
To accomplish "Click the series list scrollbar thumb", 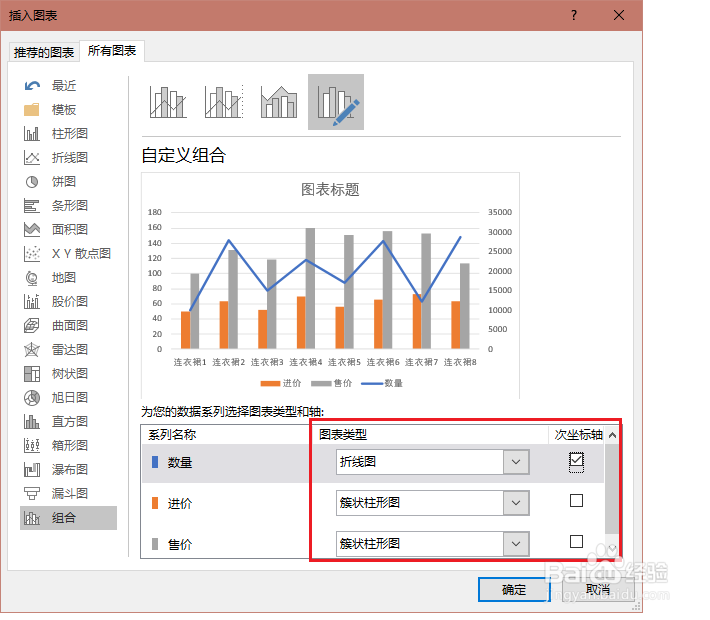I will click(x=612, y=489).
